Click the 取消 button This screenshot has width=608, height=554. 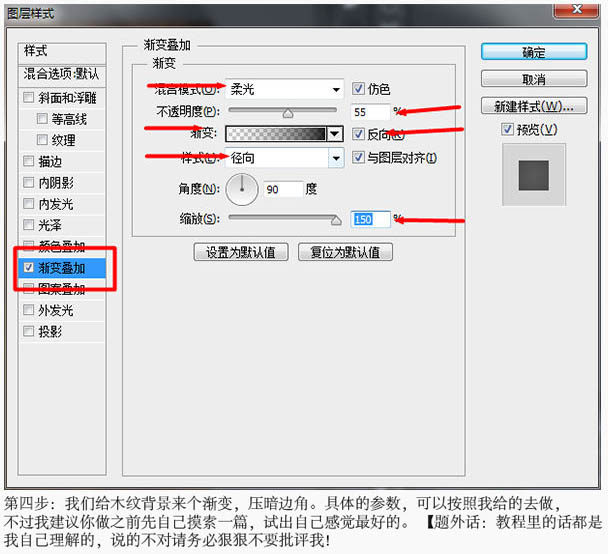[x=534, y=79]
